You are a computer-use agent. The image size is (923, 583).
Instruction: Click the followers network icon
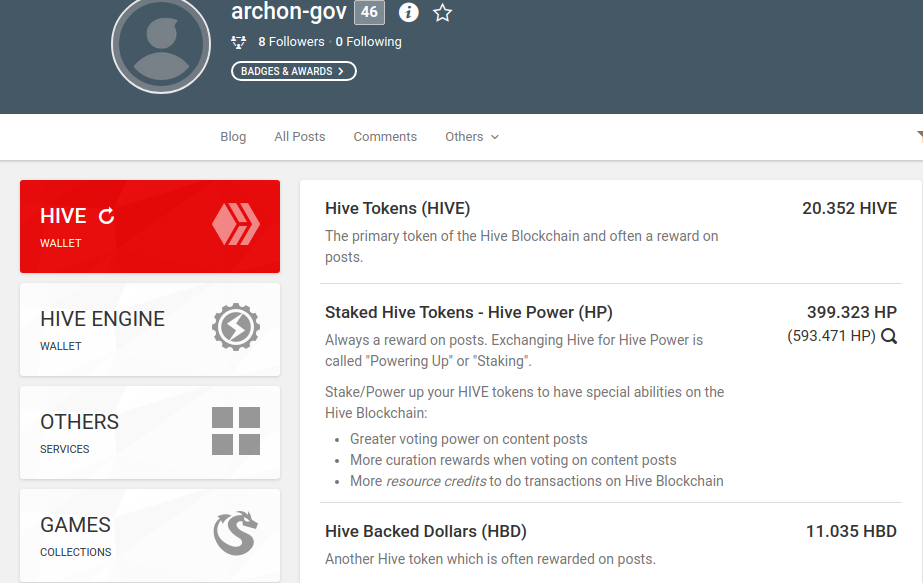pos(238,42)
